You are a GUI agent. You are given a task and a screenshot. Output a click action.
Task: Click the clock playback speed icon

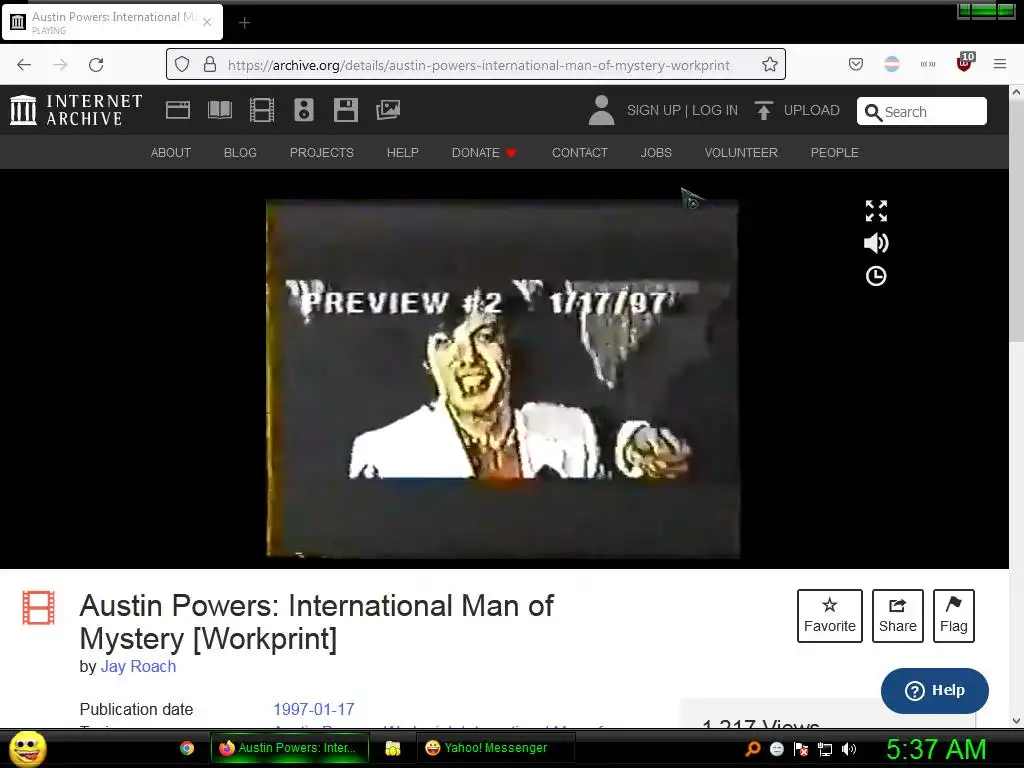(876, 276)
